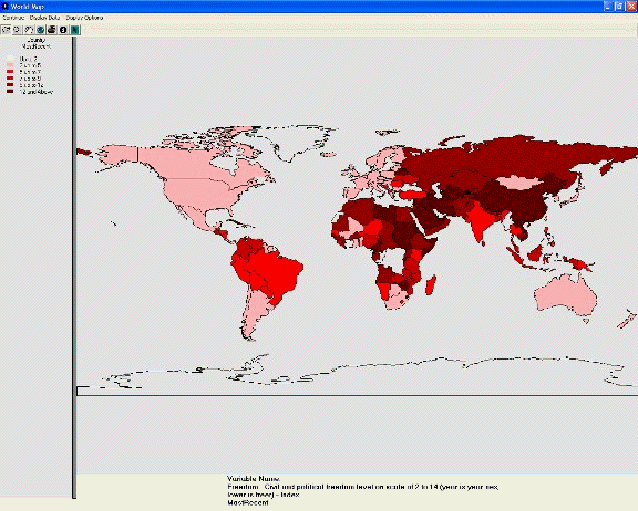Click the second toolbar icon from left

pyautogui.click(x=17, y=30)
